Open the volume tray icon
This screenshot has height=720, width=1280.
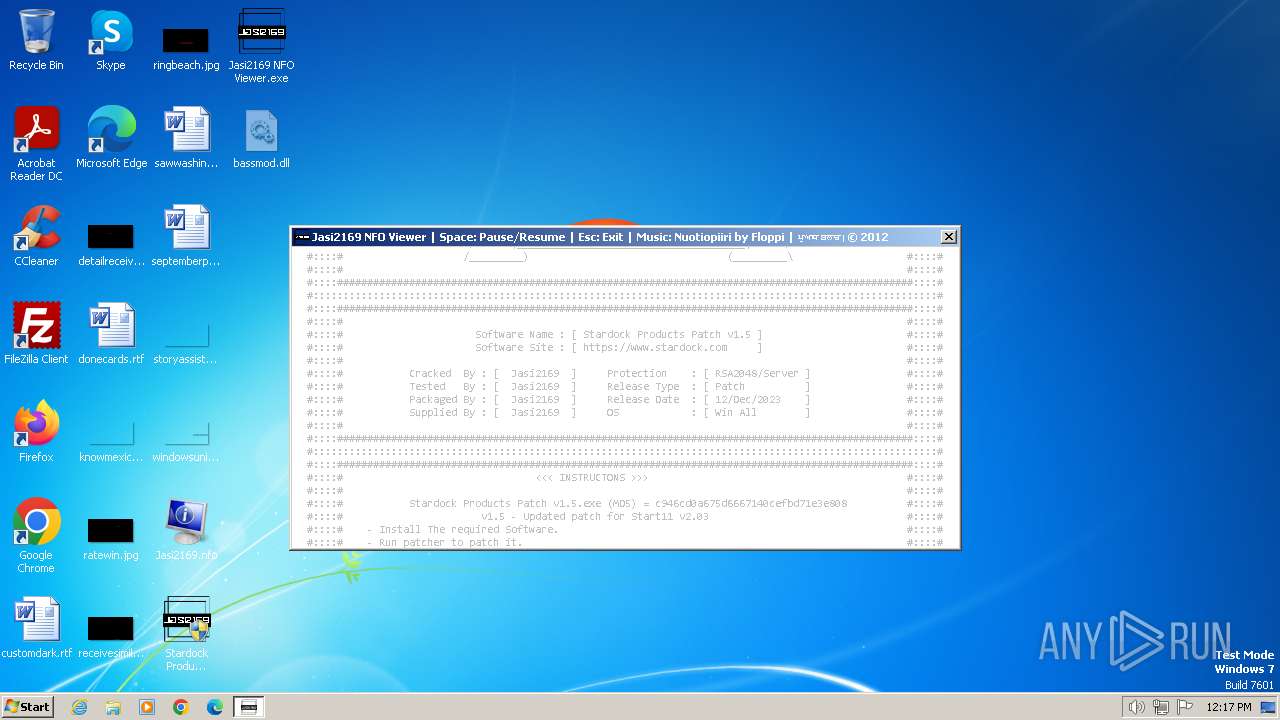1136,707
